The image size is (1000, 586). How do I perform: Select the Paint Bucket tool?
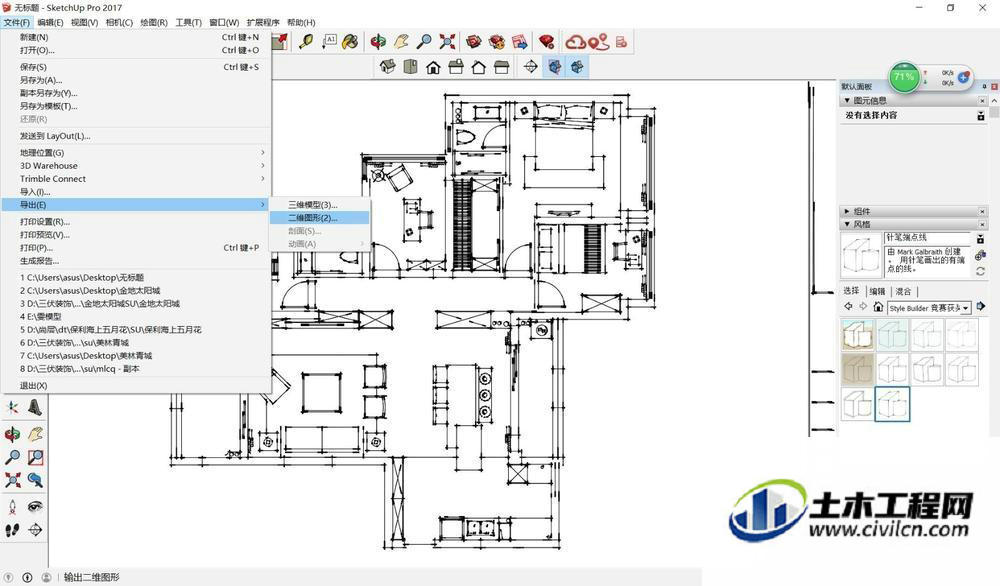click(349, 42)
